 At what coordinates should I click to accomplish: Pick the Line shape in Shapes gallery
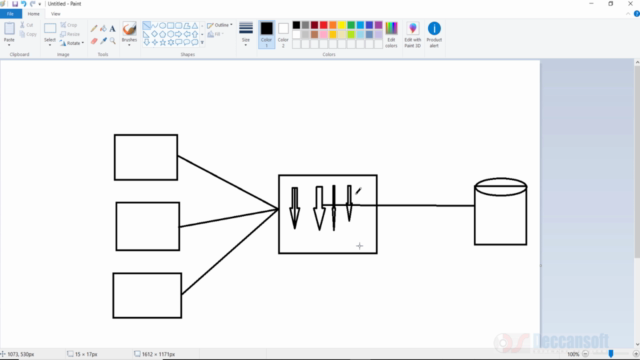click(x=147, y=26)
